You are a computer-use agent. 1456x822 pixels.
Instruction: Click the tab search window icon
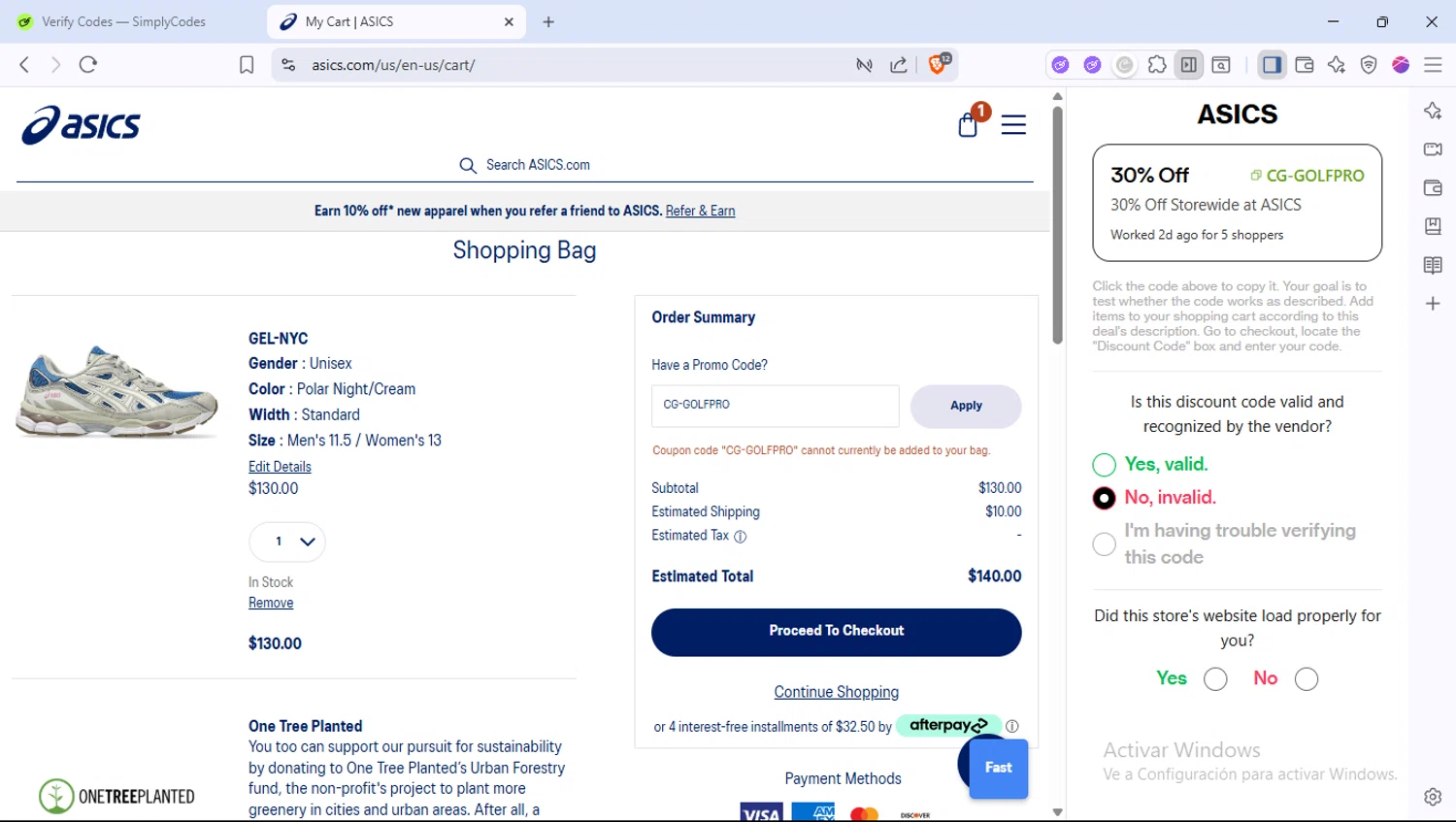tap(1221, 65)
